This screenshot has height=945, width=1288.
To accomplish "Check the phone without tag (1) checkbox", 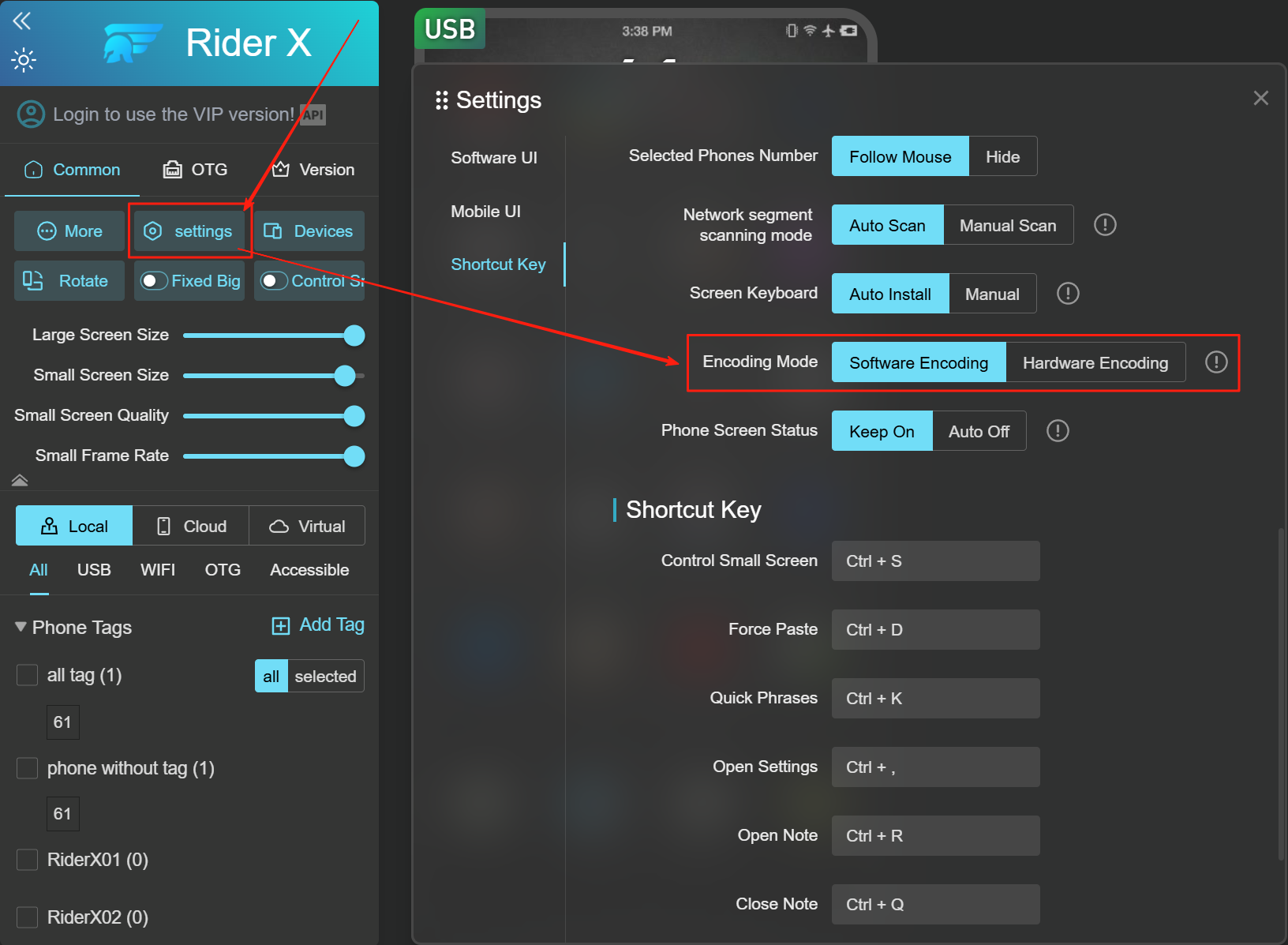I will click(x=28, y=768).
